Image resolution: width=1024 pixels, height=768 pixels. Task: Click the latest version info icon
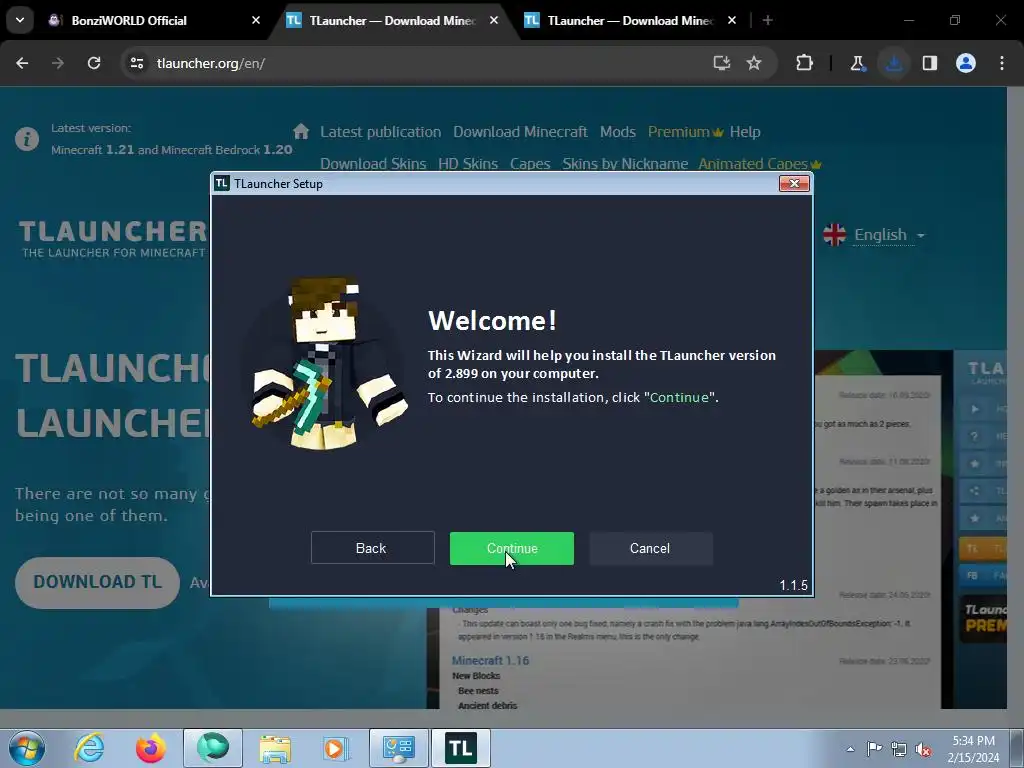coord(27,139)
